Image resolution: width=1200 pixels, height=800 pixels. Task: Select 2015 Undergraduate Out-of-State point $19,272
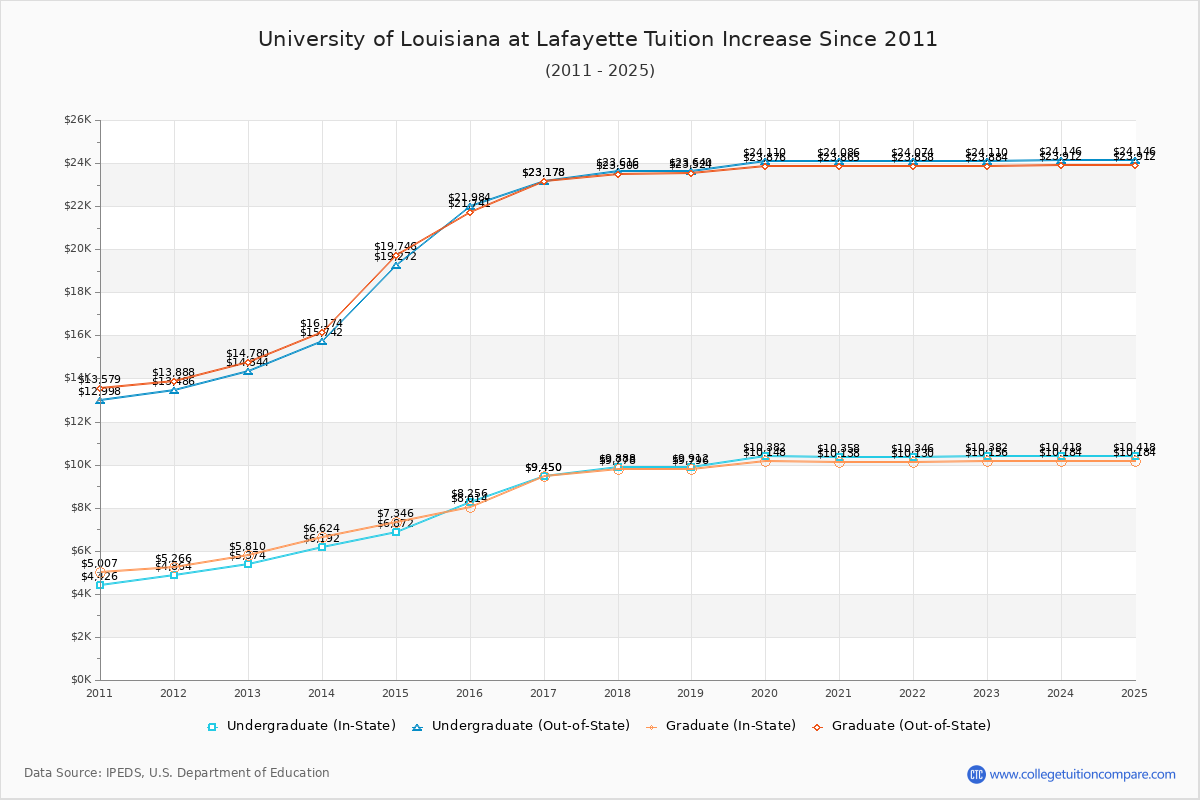[396, 265]
